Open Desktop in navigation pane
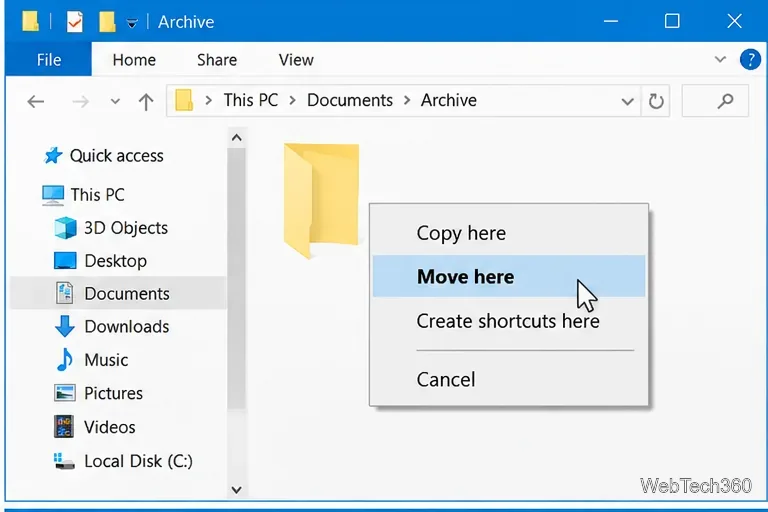The image size is (768, 512). (116, 261)
